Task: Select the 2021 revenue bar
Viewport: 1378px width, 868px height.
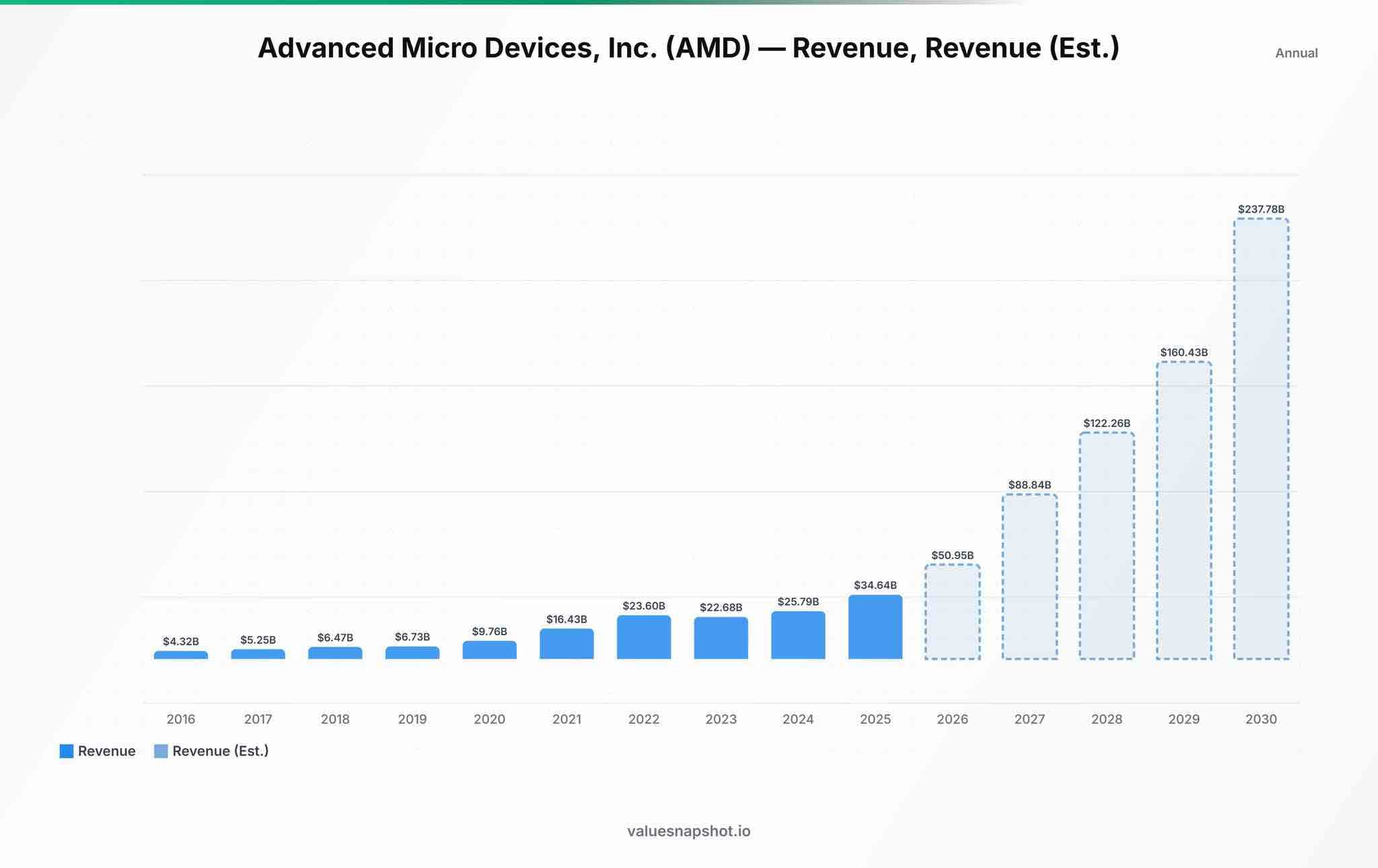Action: click(567, 644)
